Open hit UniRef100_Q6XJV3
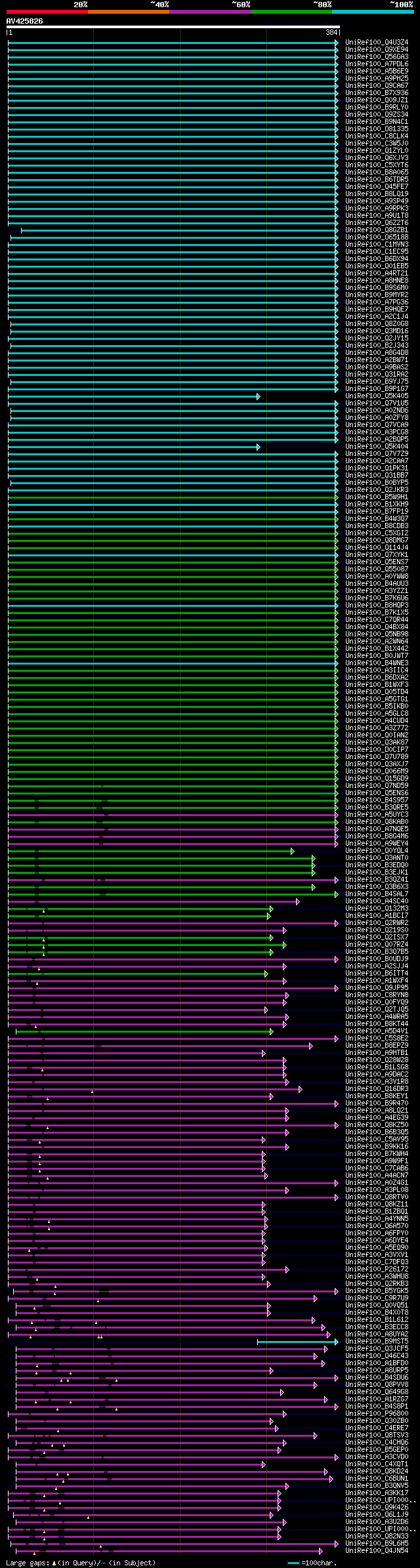This screenshot has height=1568, width=420. click(x=377, y=157)
